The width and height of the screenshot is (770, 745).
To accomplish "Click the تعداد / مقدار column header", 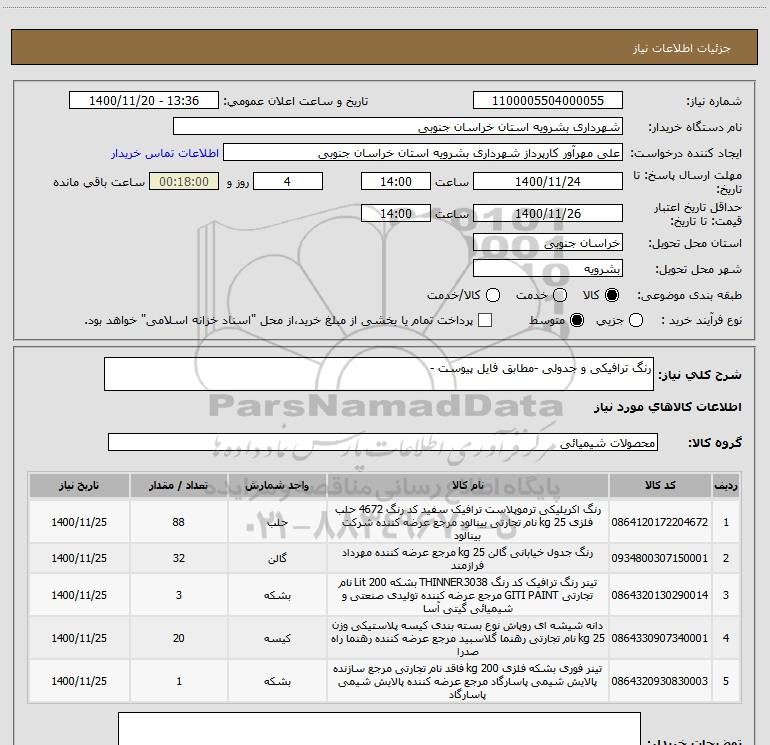I will tap(179, 486).
